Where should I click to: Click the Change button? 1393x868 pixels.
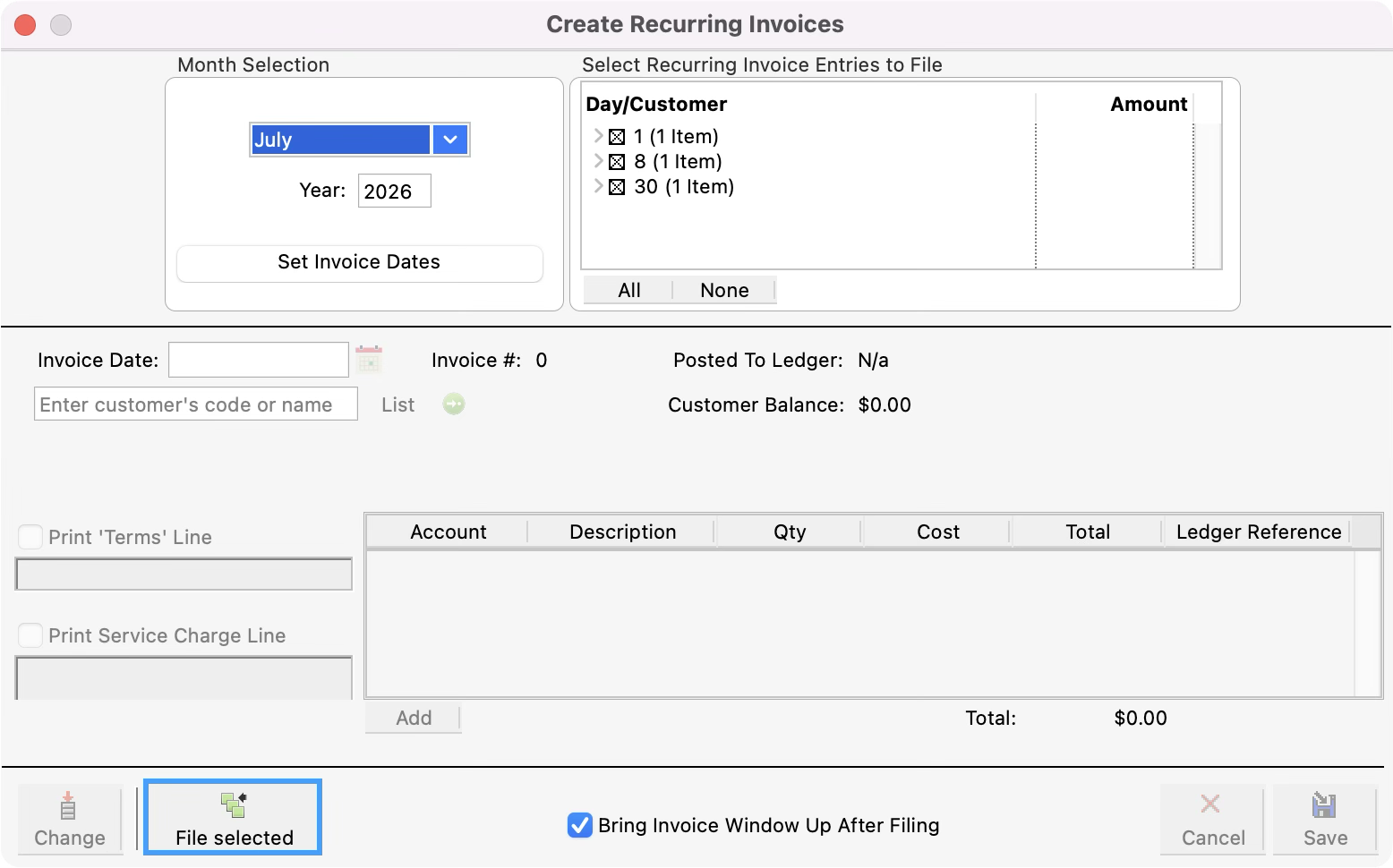[x=70, y=819]
